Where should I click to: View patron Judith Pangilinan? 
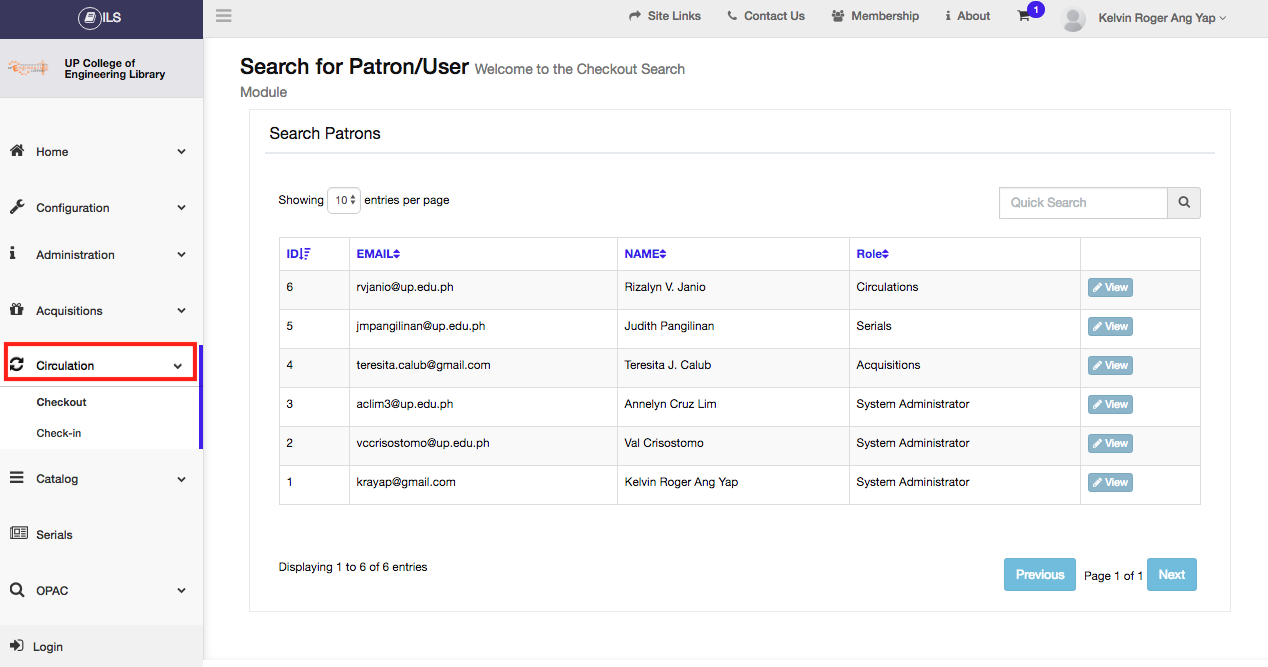pyautogui.click(x=1110, y=327)
